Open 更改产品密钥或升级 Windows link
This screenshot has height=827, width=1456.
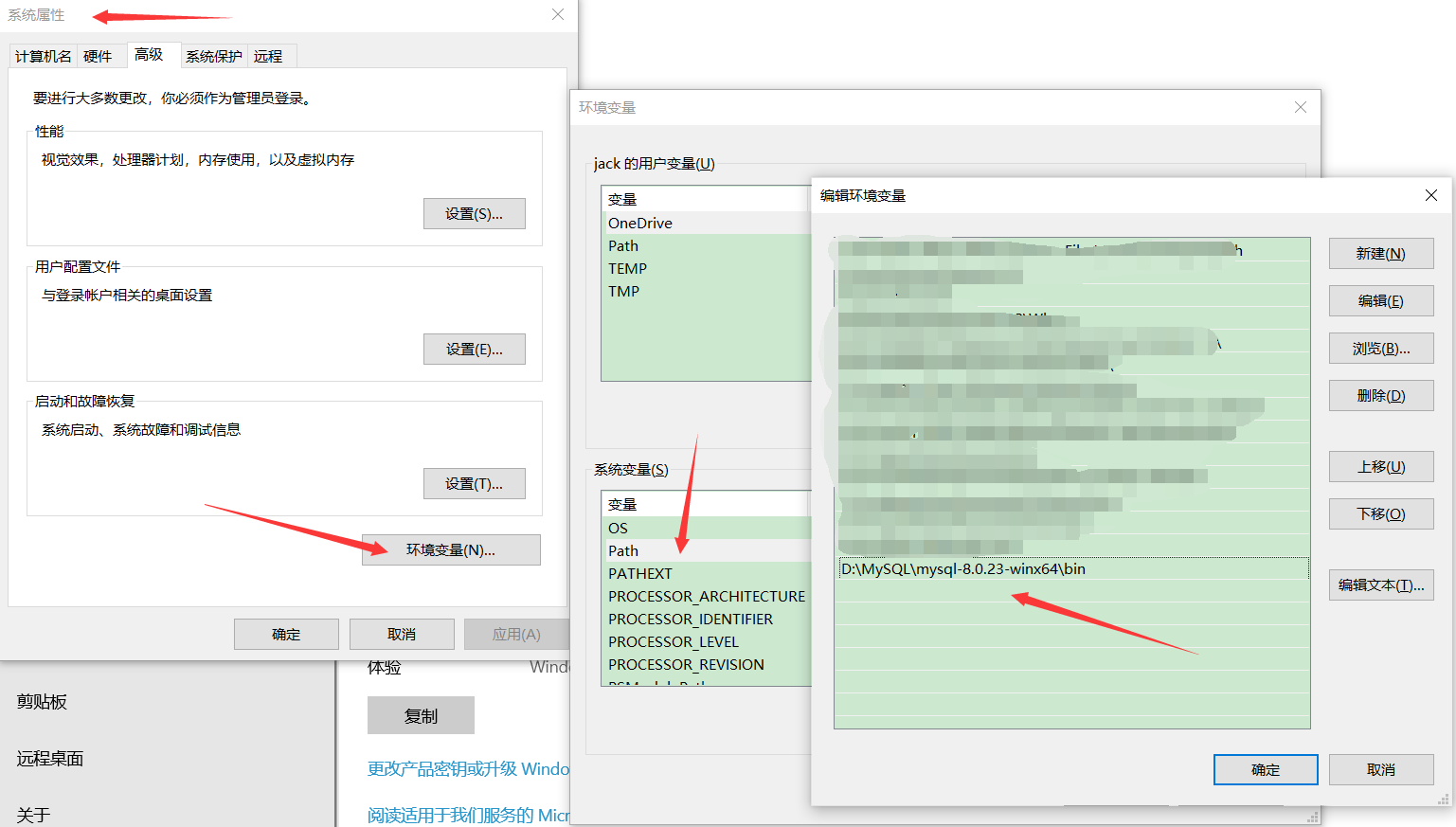click(x=468, y=768)
